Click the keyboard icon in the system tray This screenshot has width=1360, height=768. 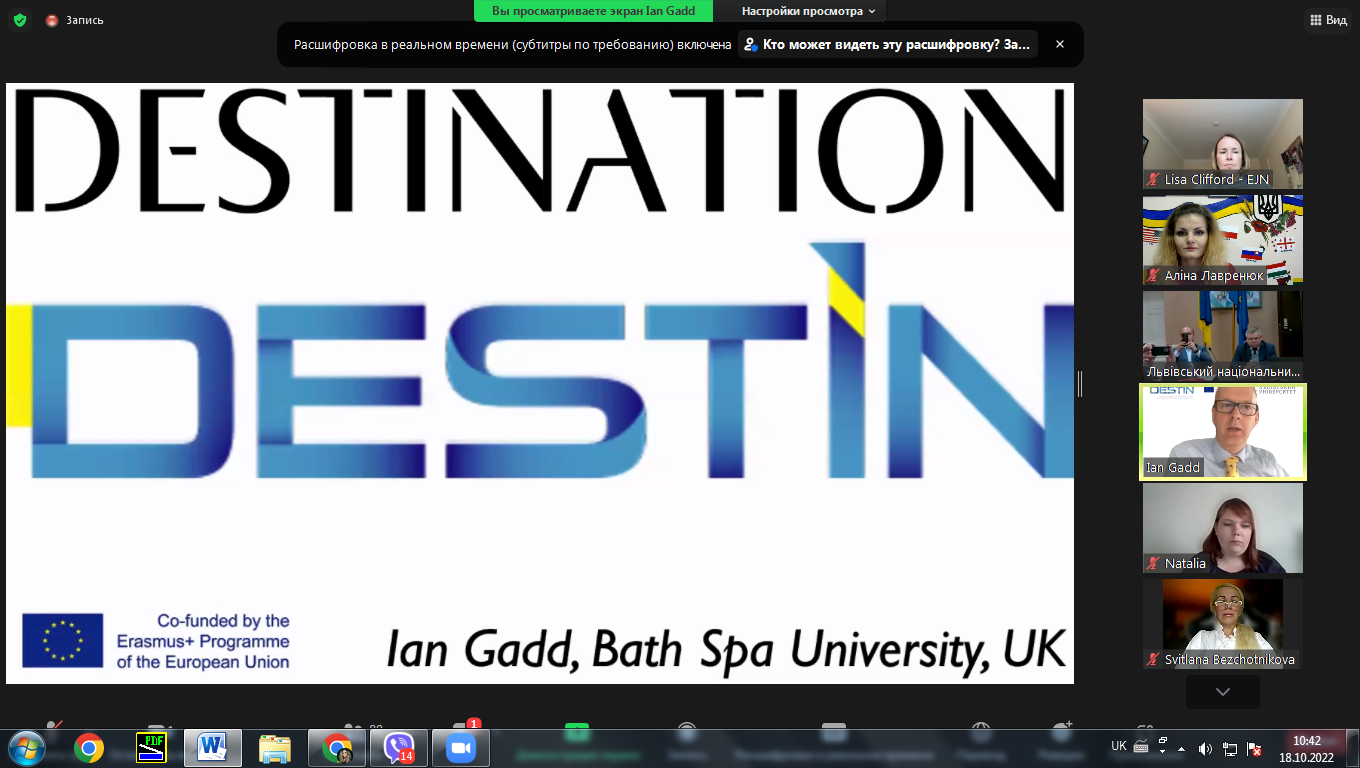click(x=1141, y=748)
